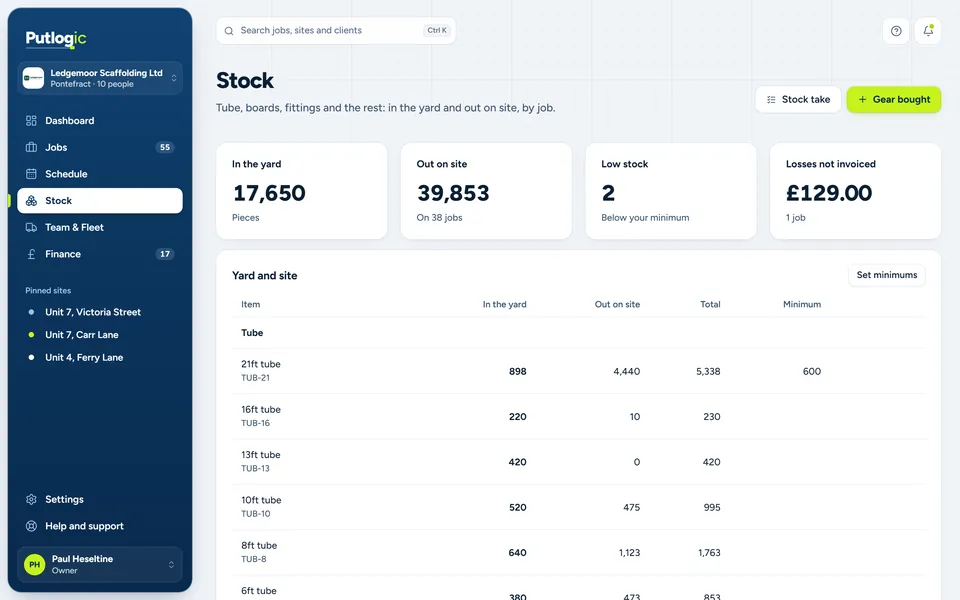Click the Help and support lifebuoy icon
This screenshot has height=600, width=960.
(x=31, y=526)
